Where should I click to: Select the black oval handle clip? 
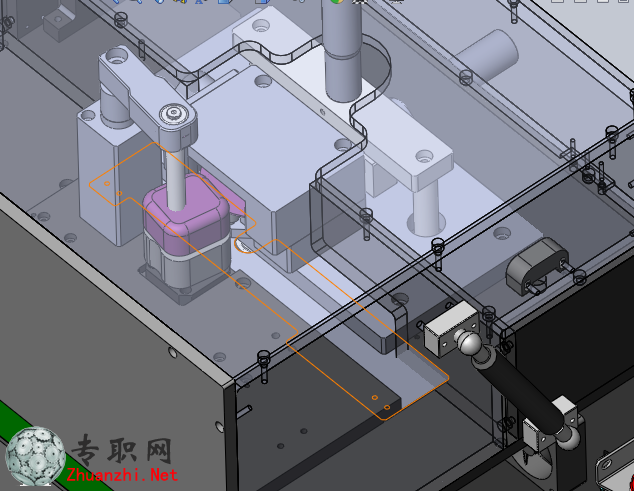pos(538,265)
